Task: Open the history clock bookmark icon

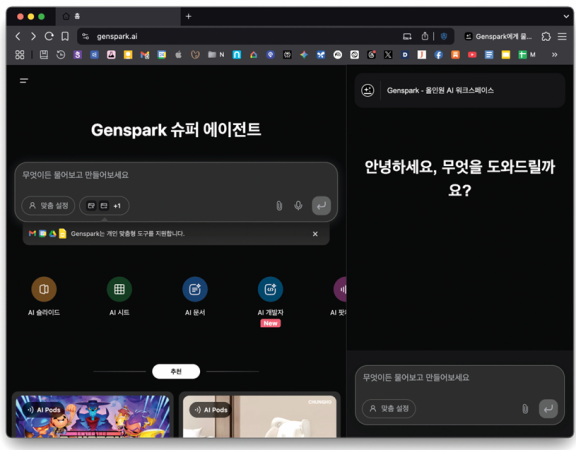Action: coord(61,55)
